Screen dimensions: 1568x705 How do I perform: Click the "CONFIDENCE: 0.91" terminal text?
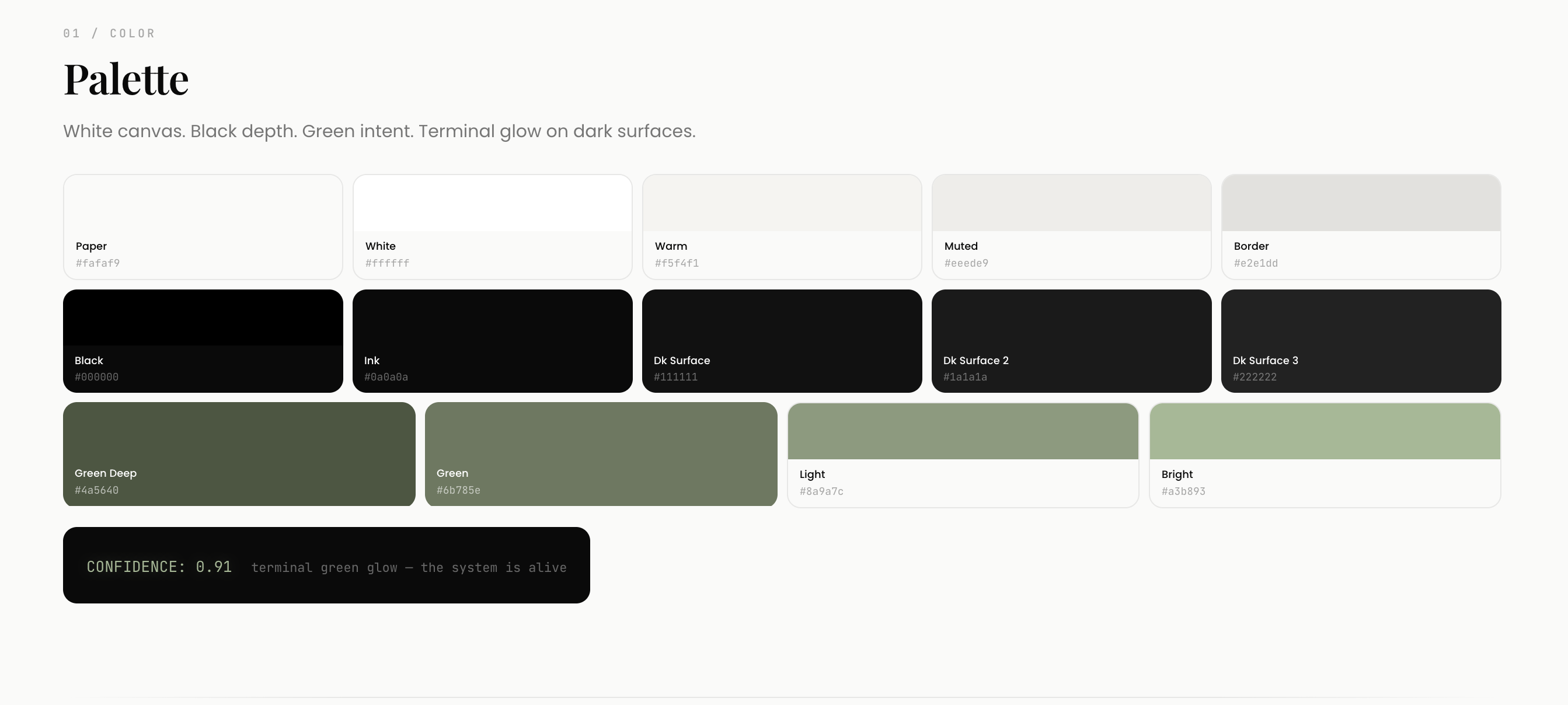(159, 567)
